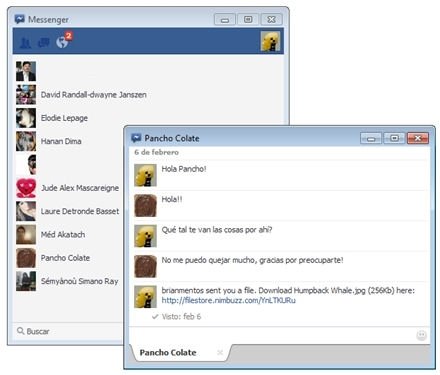This screenshot has height=375, width=440.
Task: Open notifications globe icon with badge 2
Action: pos(63,41)
